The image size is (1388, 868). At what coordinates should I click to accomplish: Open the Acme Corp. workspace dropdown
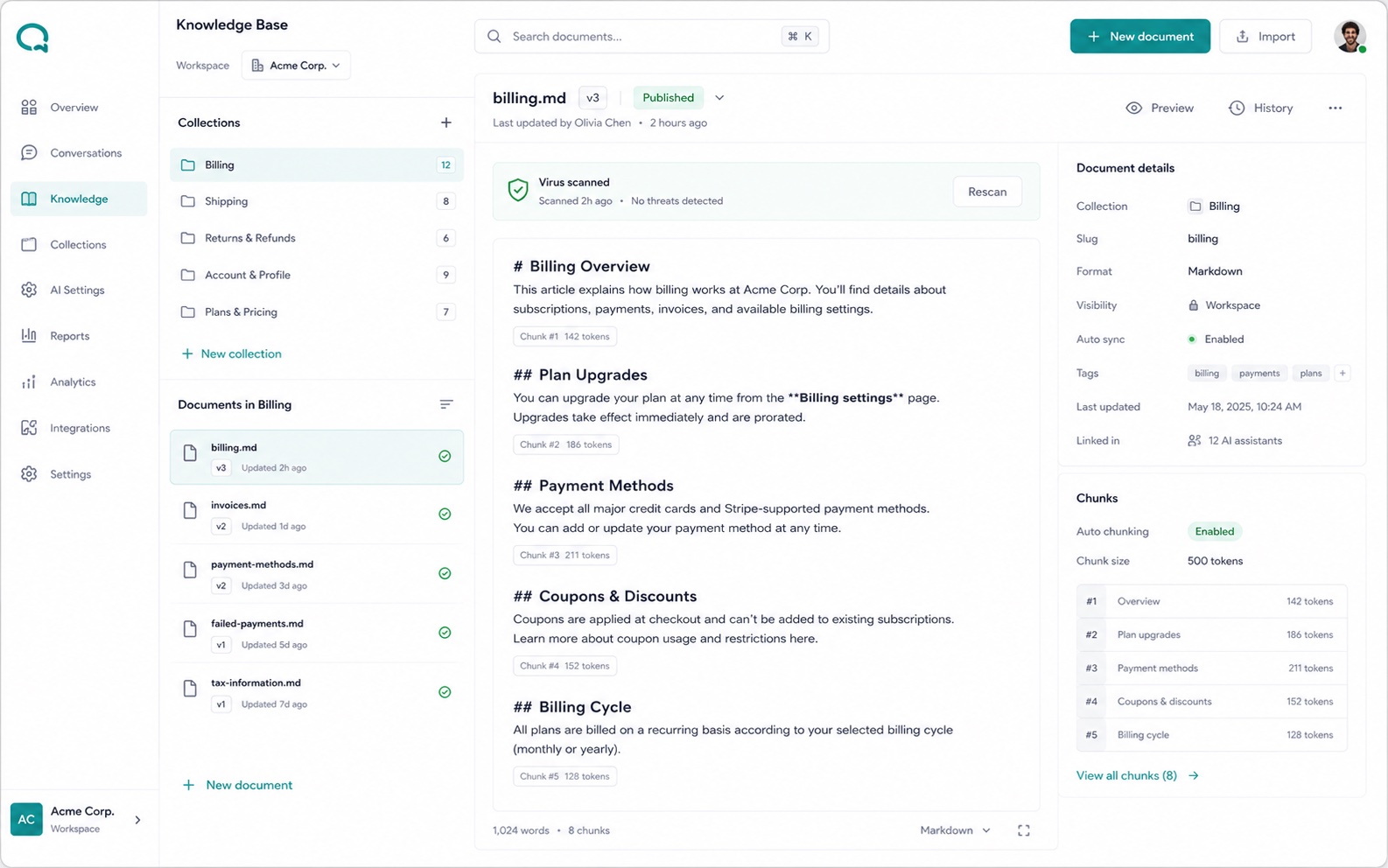pyautogui.click(x=296, y=66)
